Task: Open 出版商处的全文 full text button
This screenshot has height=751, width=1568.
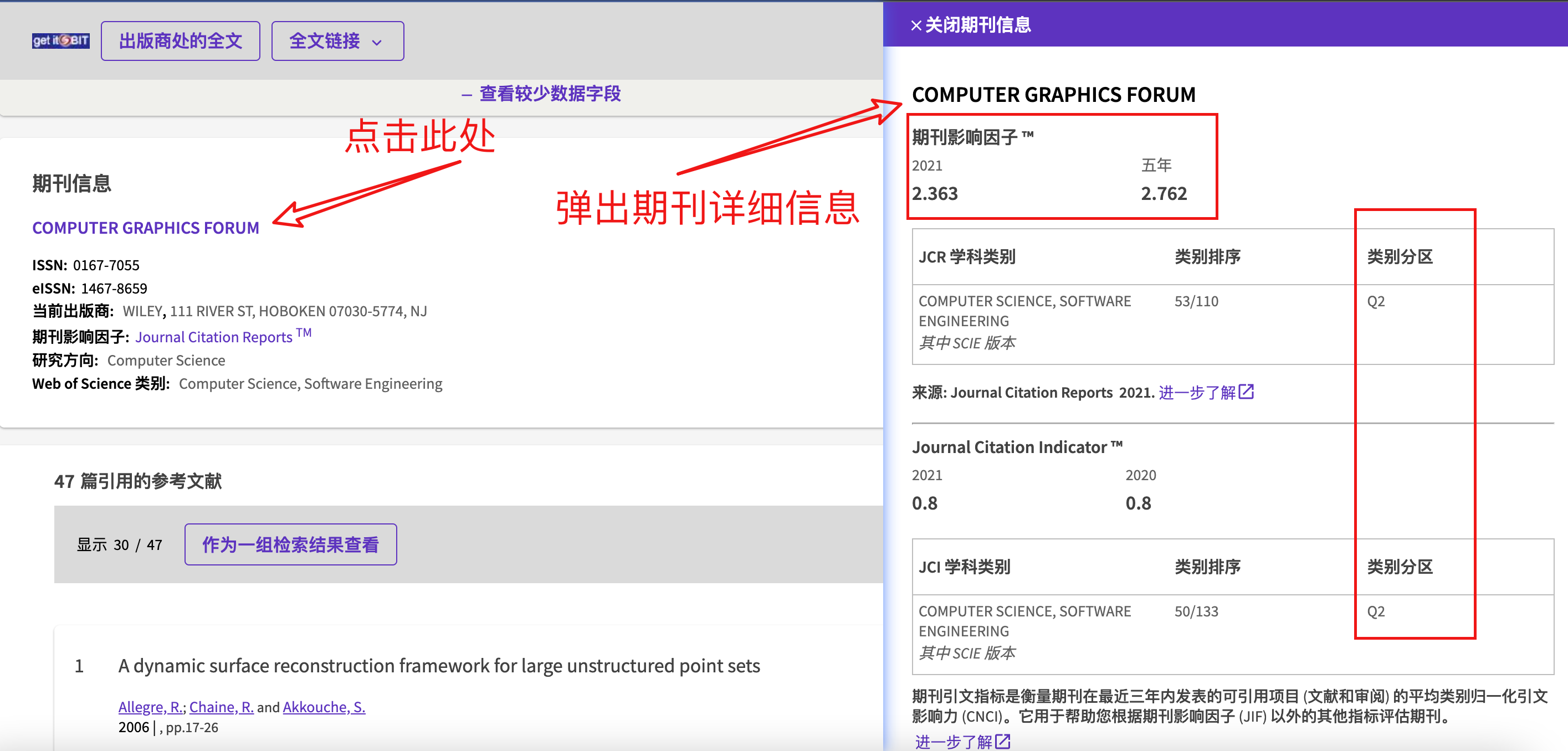Action: click(x=180, y=41)
